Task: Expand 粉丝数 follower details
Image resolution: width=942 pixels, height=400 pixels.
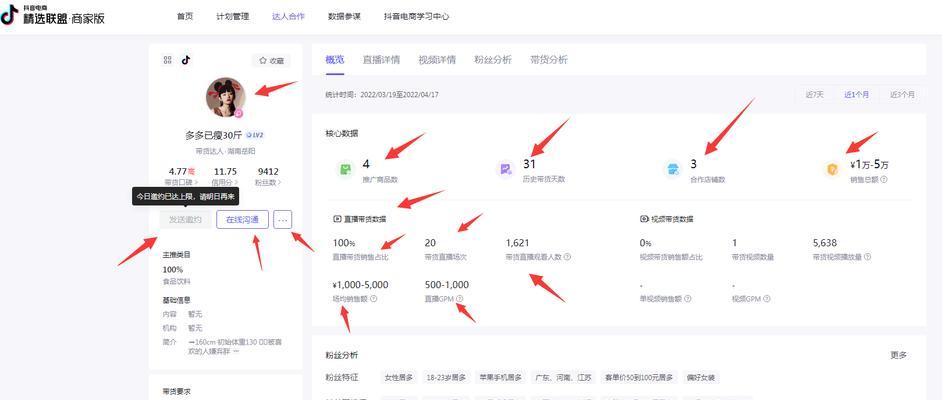Action: 267,182
